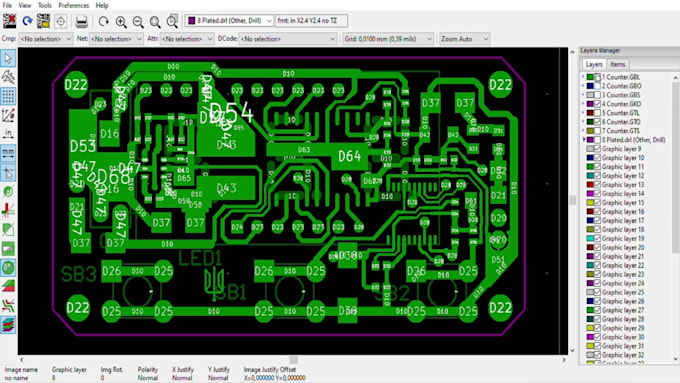Click the print icon
Screen dimensions: 680x383
81,21
